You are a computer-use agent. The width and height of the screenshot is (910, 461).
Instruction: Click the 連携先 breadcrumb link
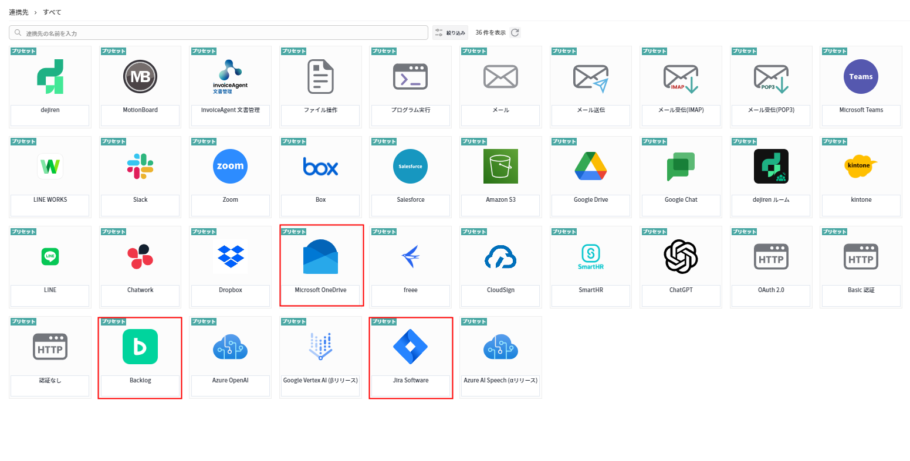(x=19, y=12)
